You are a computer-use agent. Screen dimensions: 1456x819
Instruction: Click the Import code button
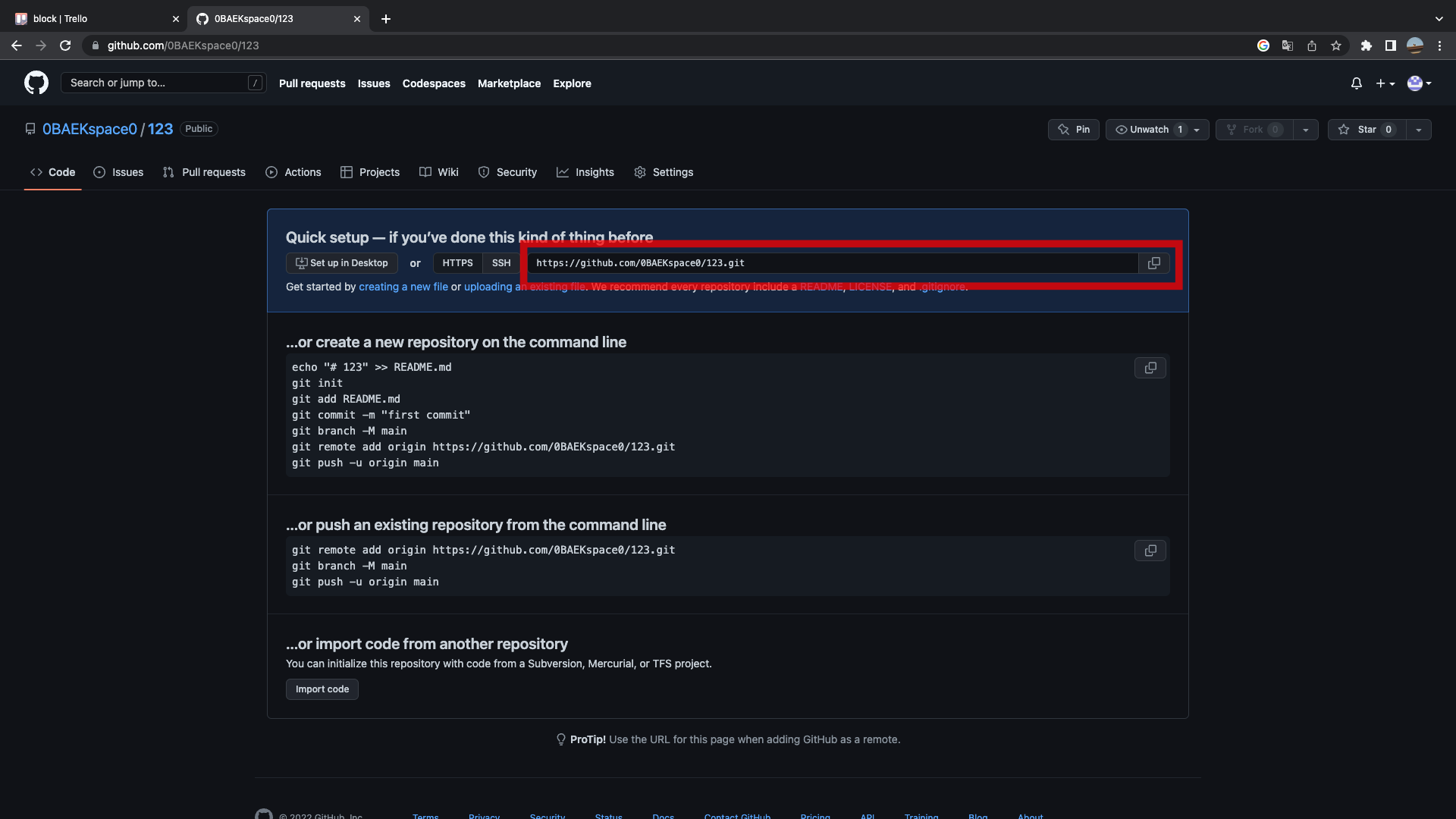click(322, 689)
